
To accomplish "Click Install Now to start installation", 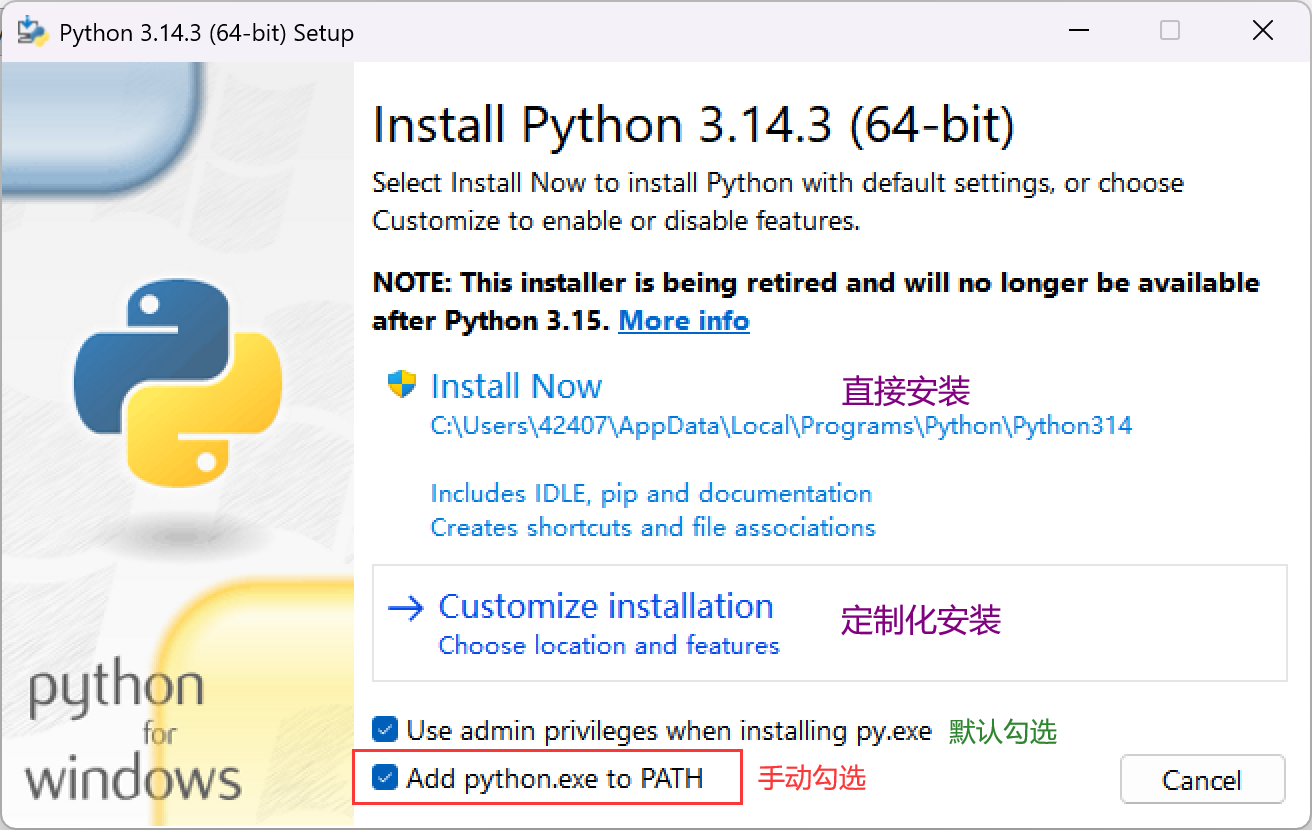I will pyautogui.click(x=516, y=386).
